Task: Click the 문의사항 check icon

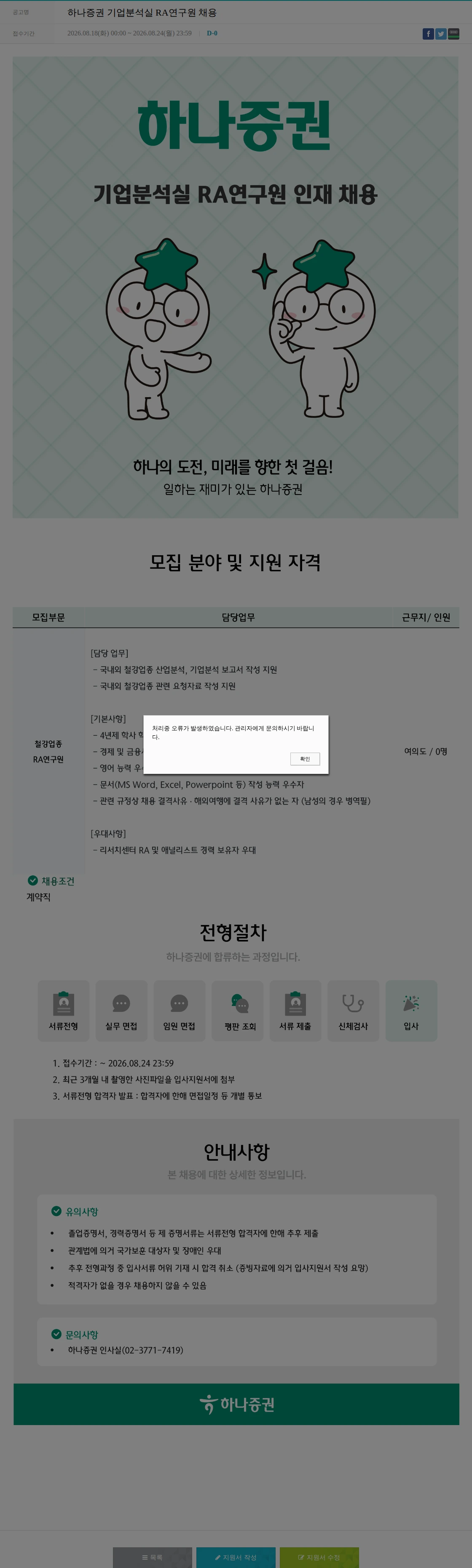Action: 56,1334
